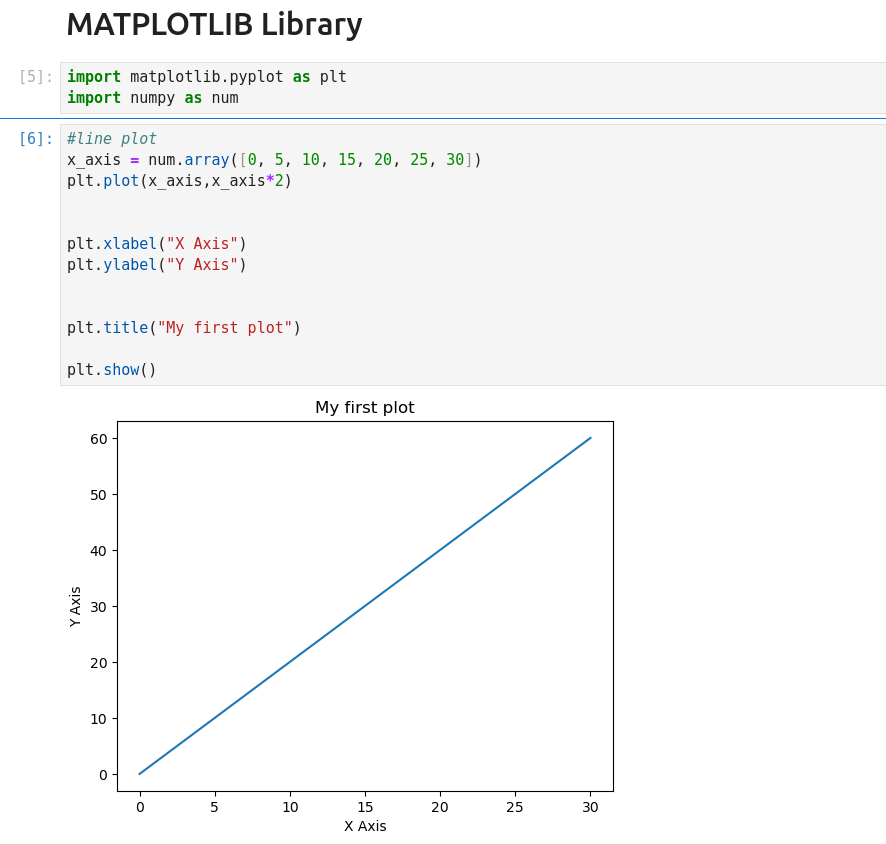
Task: Click the MATPLOTLIB Library heading
Action: pyautogui.click(x=214, y=25)
